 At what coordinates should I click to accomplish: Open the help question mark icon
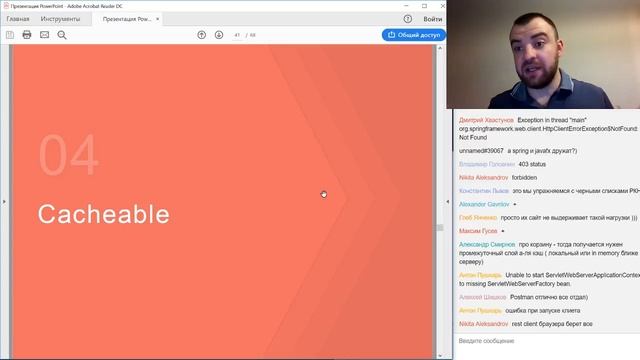point(407,19)
